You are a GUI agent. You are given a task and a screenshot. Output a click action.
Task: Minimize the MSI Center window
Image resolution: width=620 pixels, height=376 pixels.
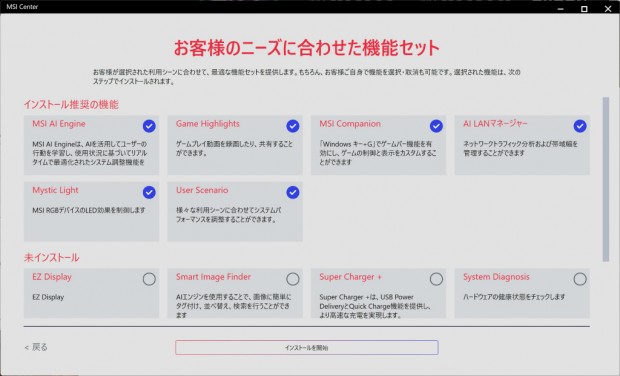click(560, 8)
